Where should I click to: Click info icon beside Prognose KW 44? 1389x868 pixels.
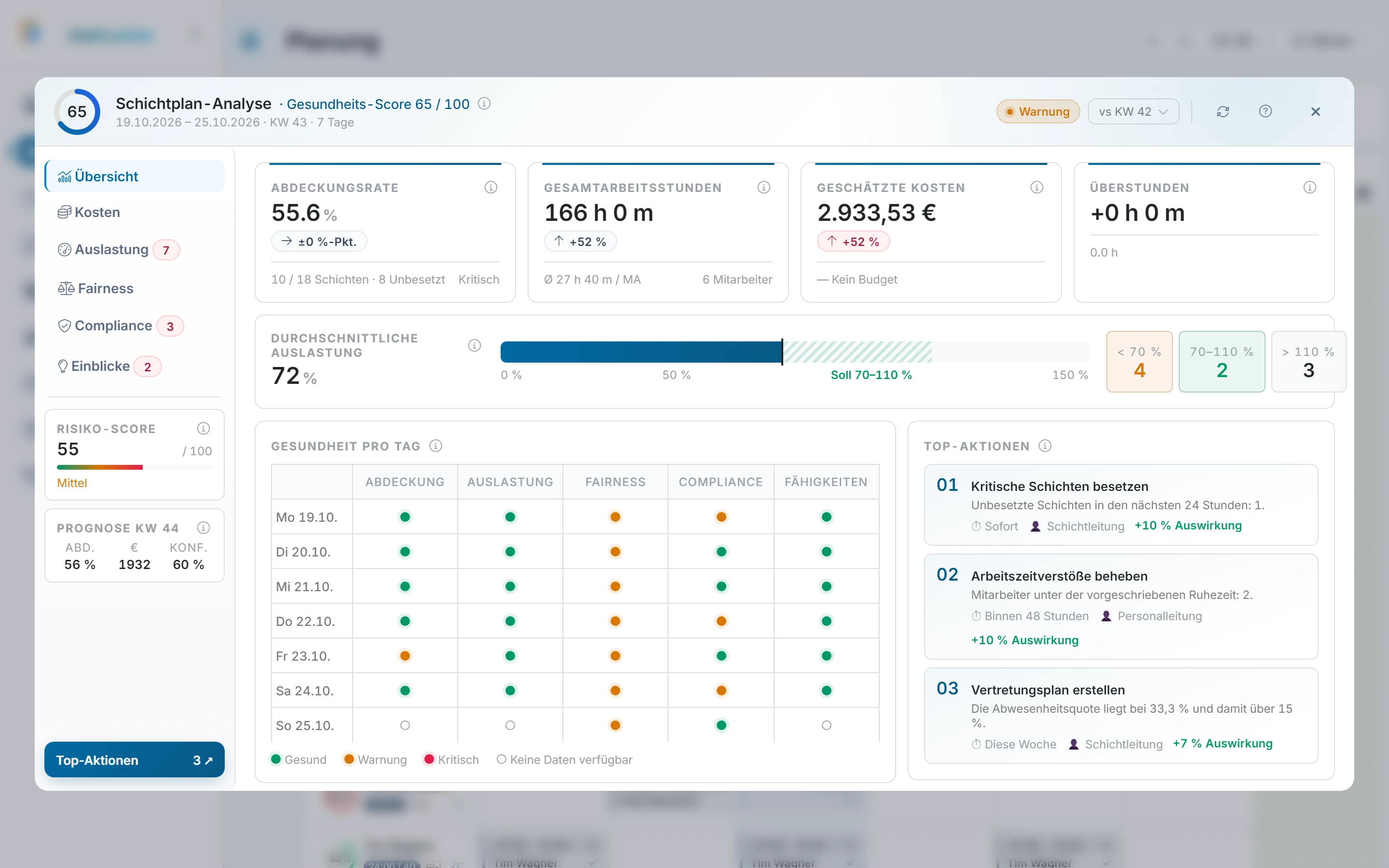[203, 528]
